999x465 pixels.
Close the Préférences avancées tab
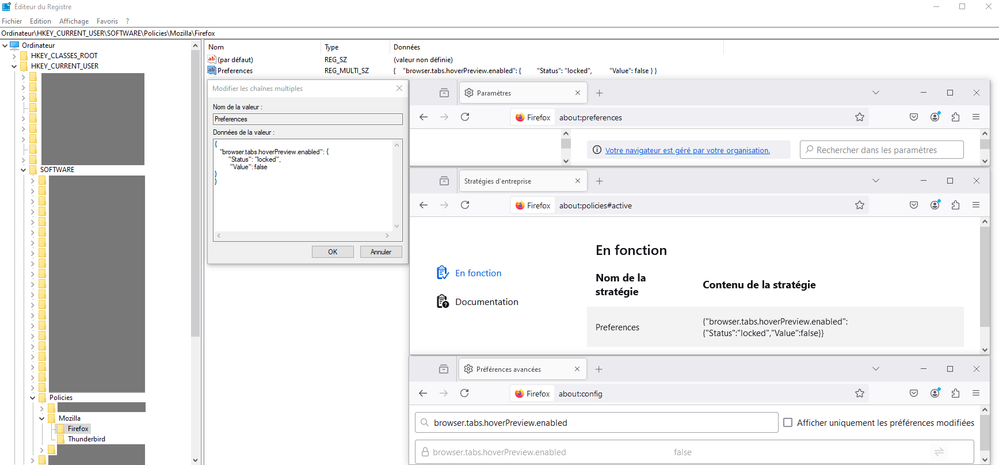[x=578, y=369]
